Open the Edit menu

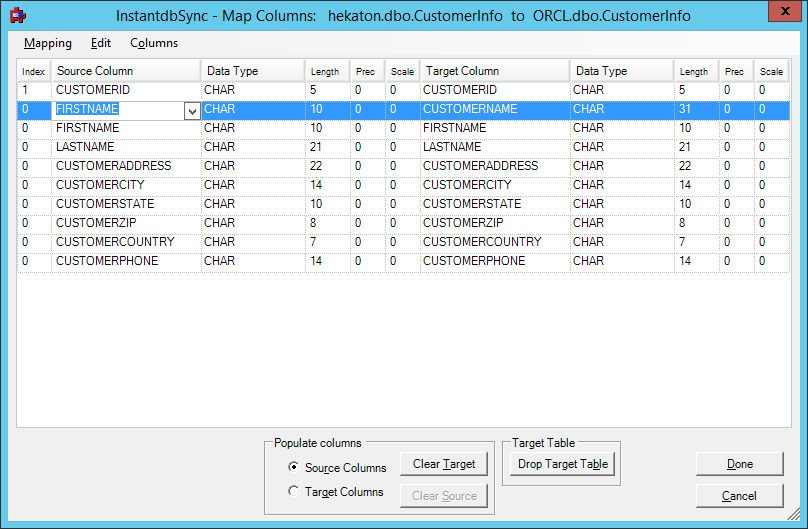[x=100, y=43]
